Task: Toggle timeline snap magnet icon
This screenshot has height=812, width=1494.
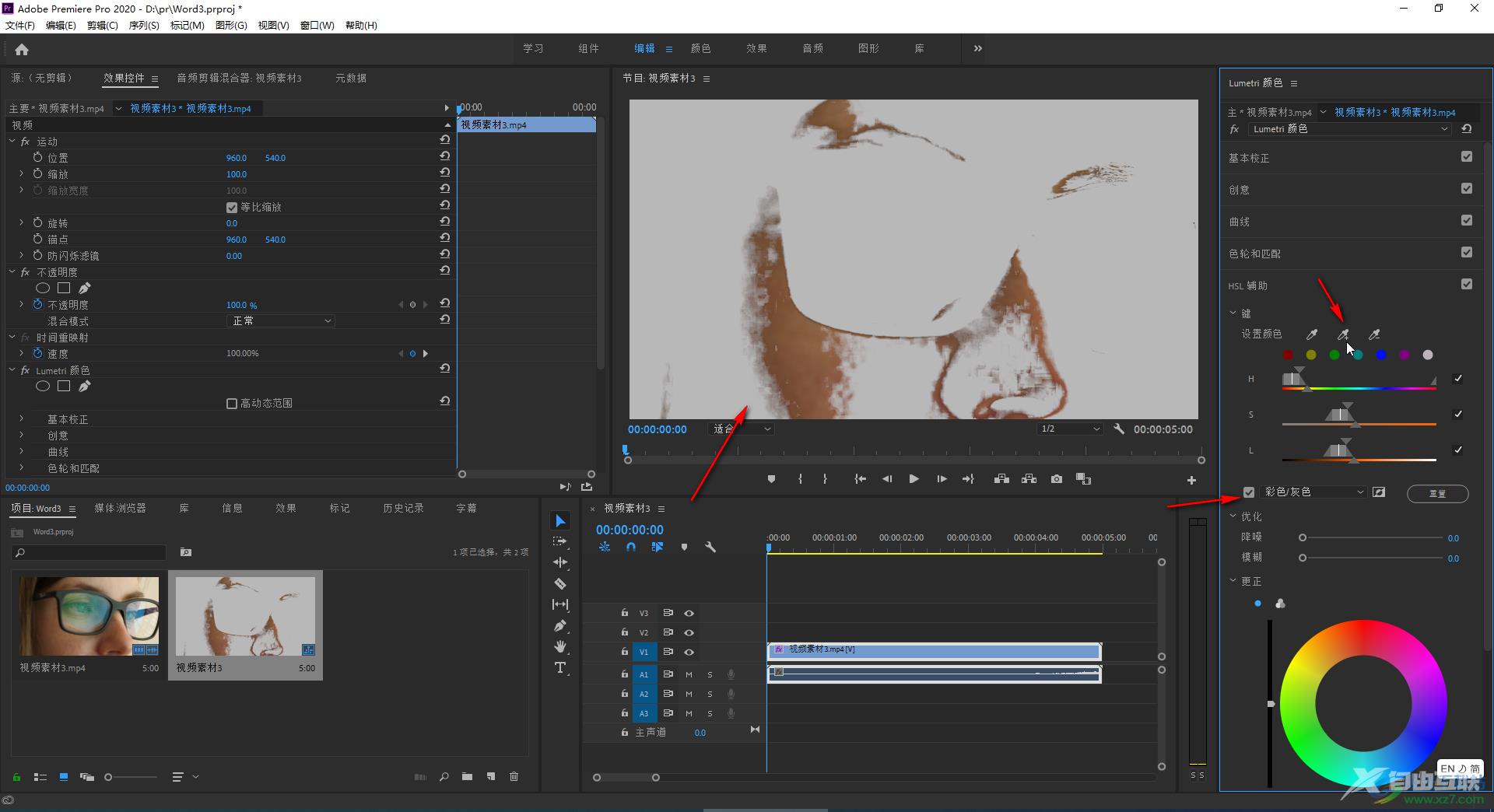Action: (631, 547)
